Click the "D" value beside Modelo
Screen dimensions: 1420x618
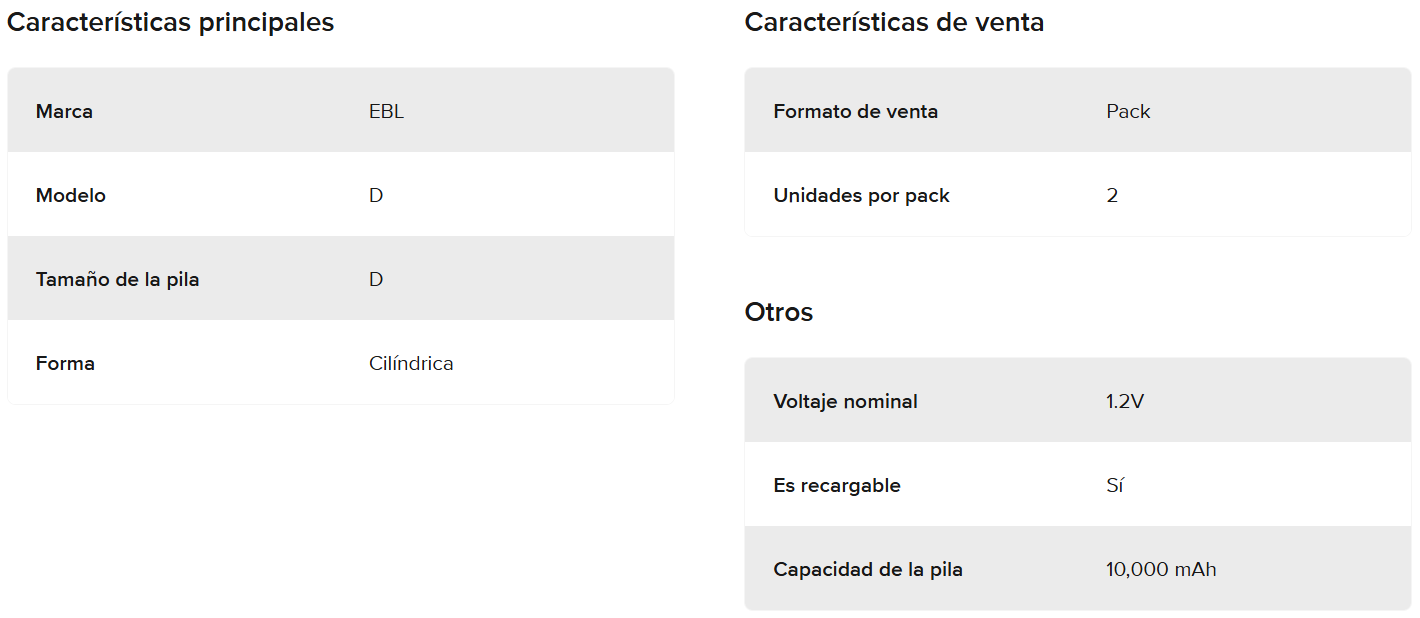coord(376,195)
